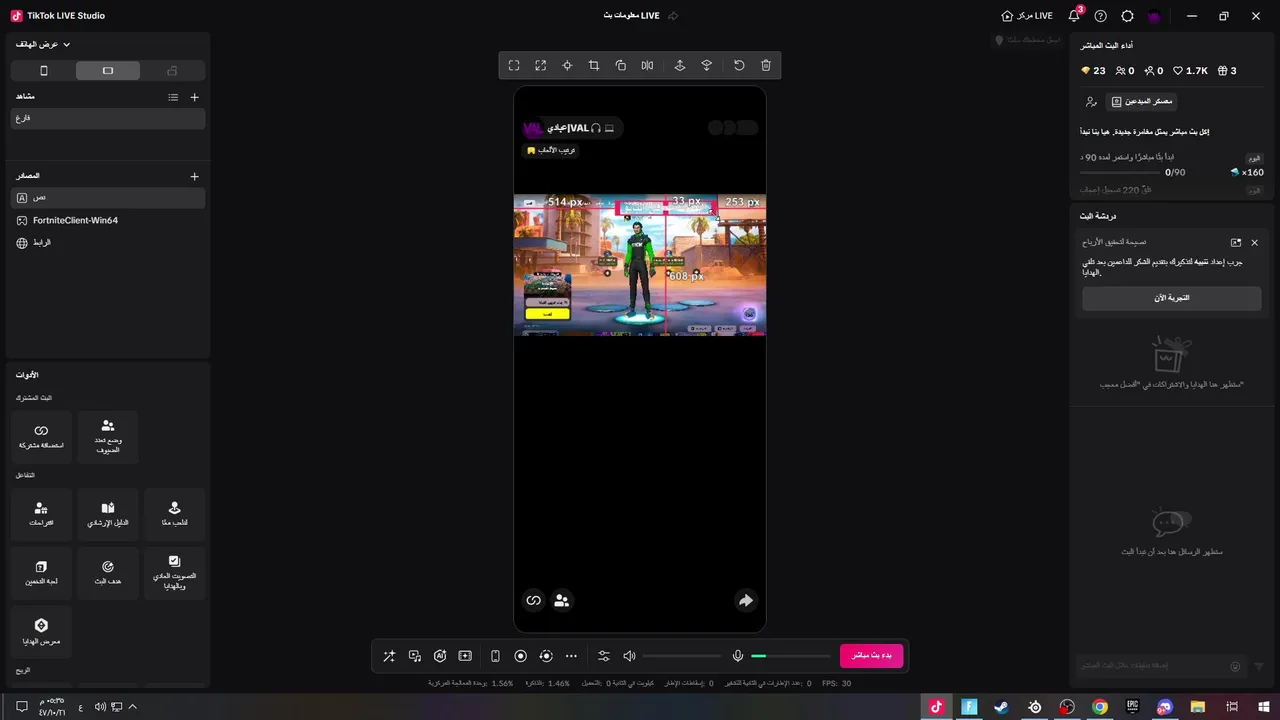
Task: Open the عرض الهاتف dropdown at top left
Action: (43, 44)
